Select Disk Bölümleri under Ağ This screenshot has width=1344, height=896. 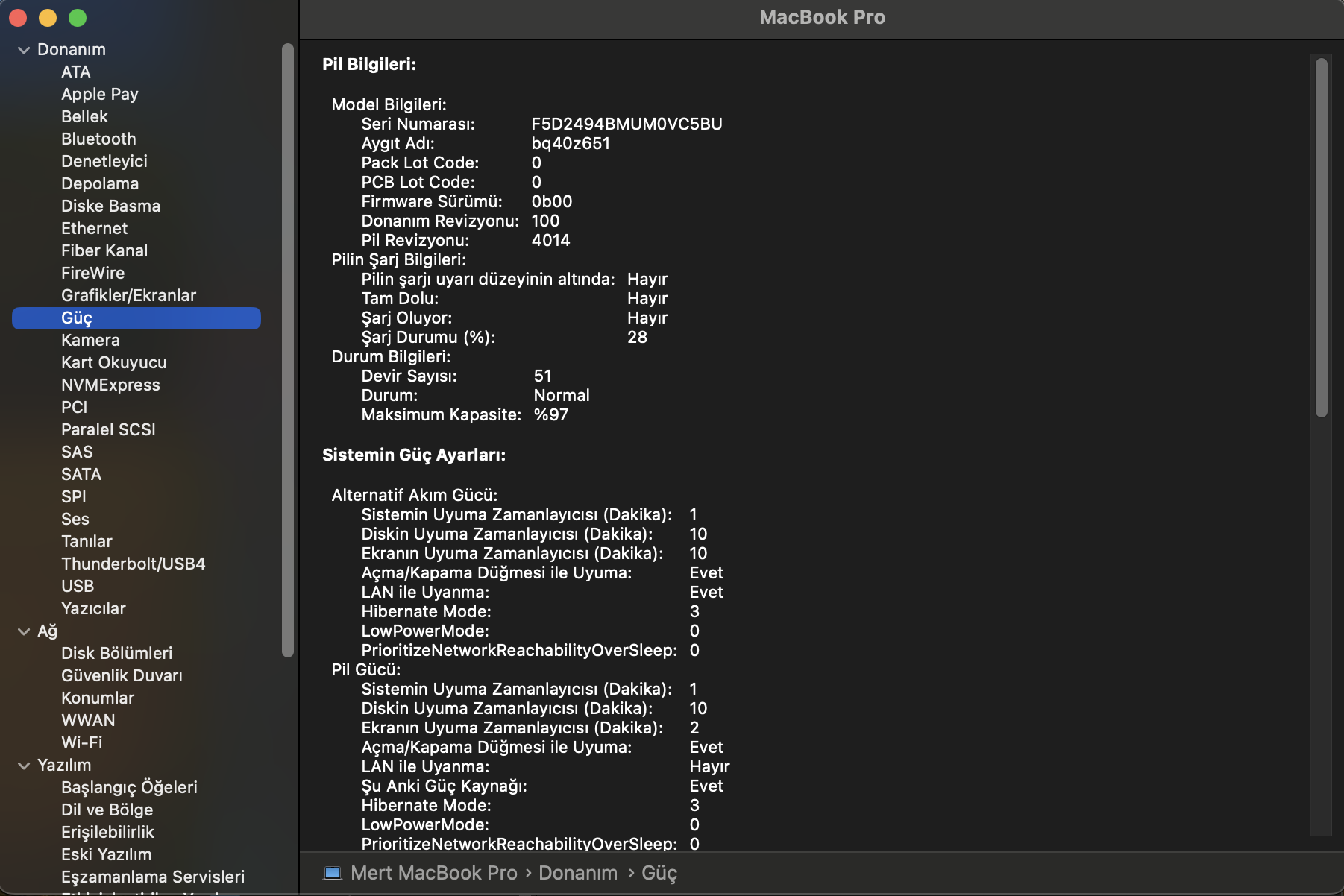click(116, 653)
